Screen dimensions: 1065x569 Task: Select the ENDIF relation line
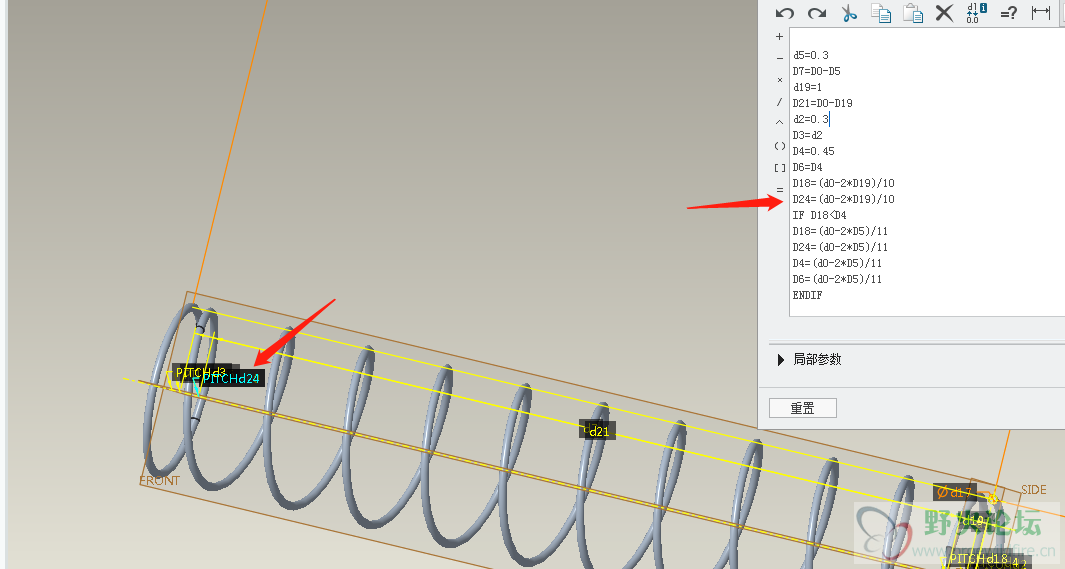tap(808, 295)
